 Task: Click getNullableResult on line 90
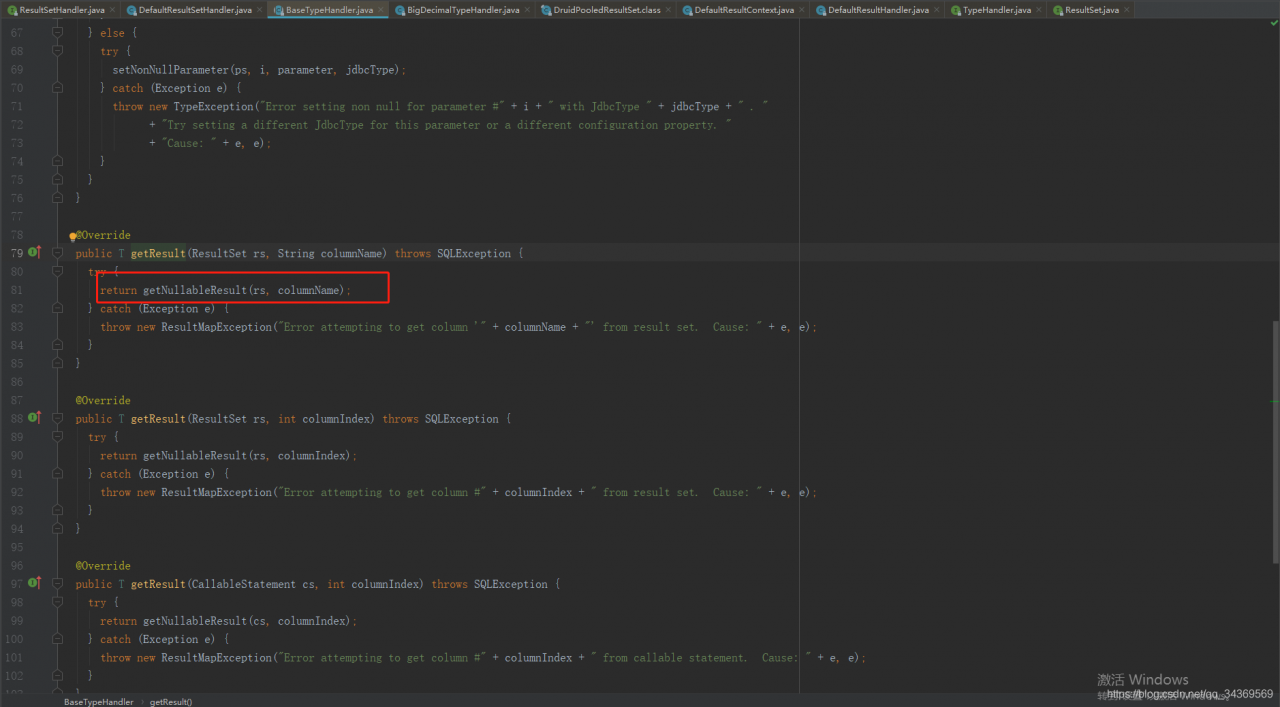[x=195, y=455]
